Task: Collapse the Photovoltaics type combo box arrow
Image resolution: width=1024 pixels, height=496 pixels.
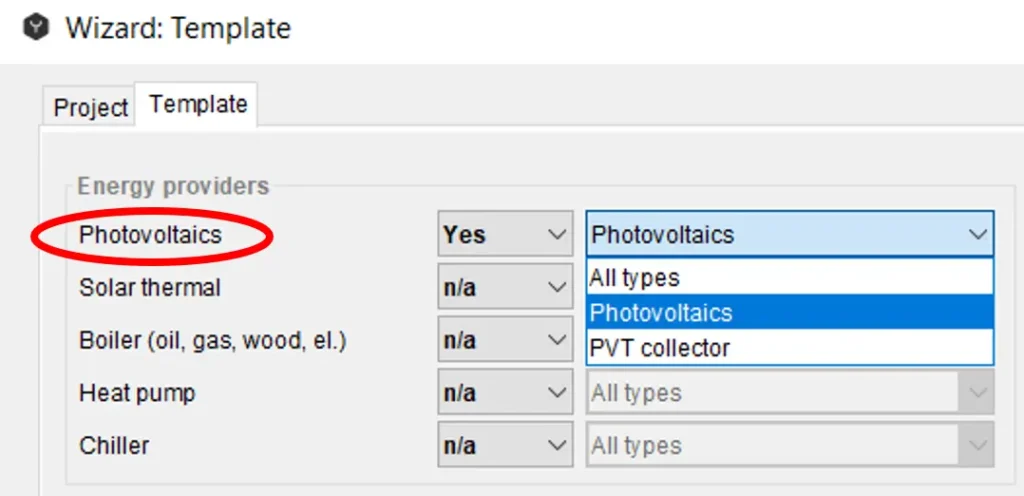Action: pos(976,235)
